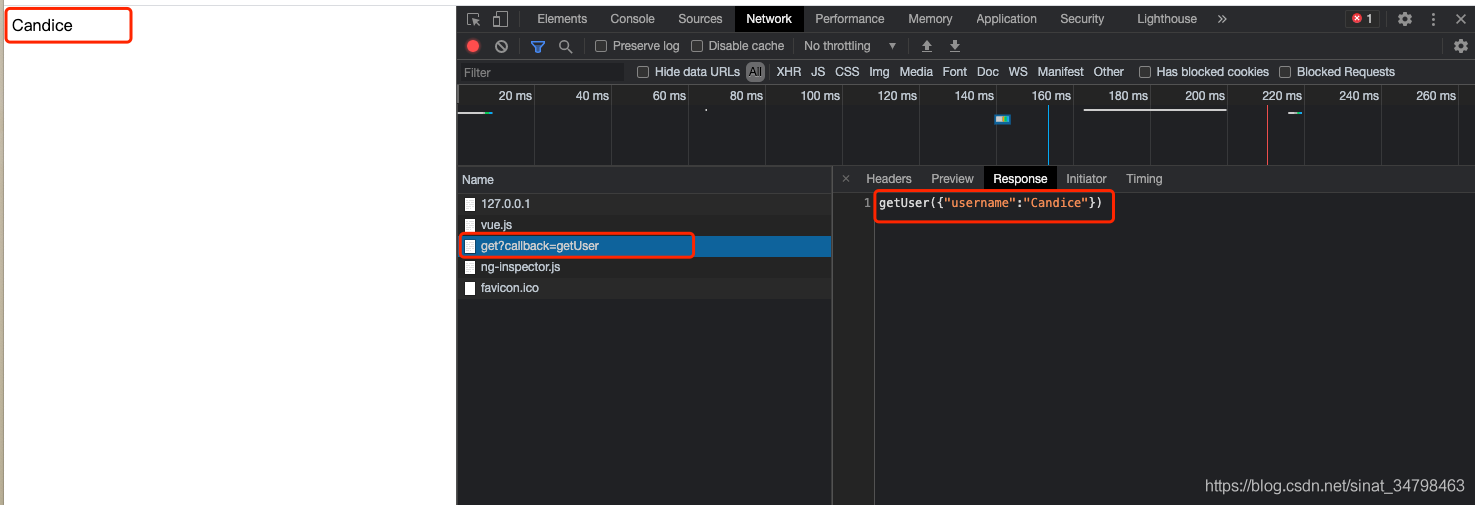Open the Security tab

pyautogui.click(x=1082, y=19)
